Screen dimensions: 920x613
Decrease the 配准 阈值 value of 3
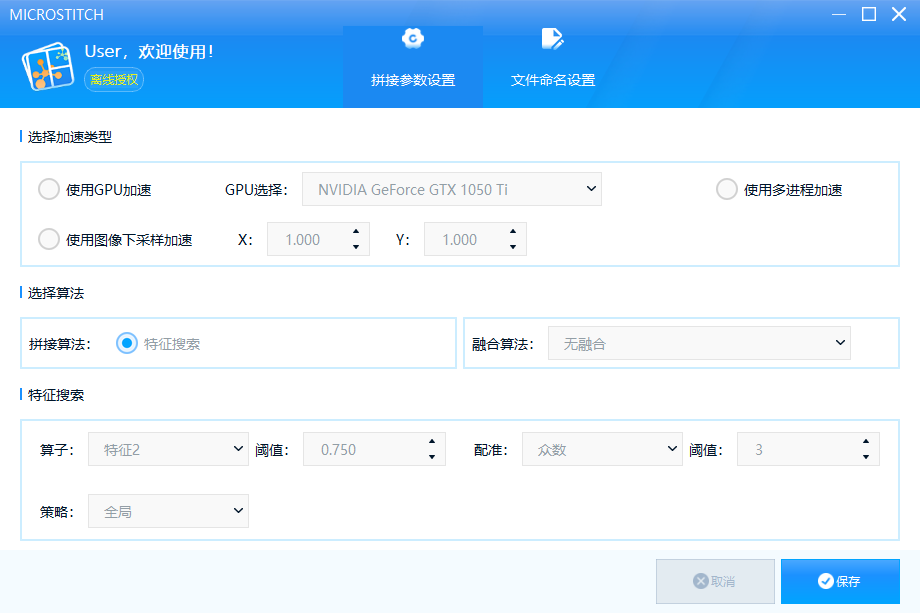pos(865,457)
